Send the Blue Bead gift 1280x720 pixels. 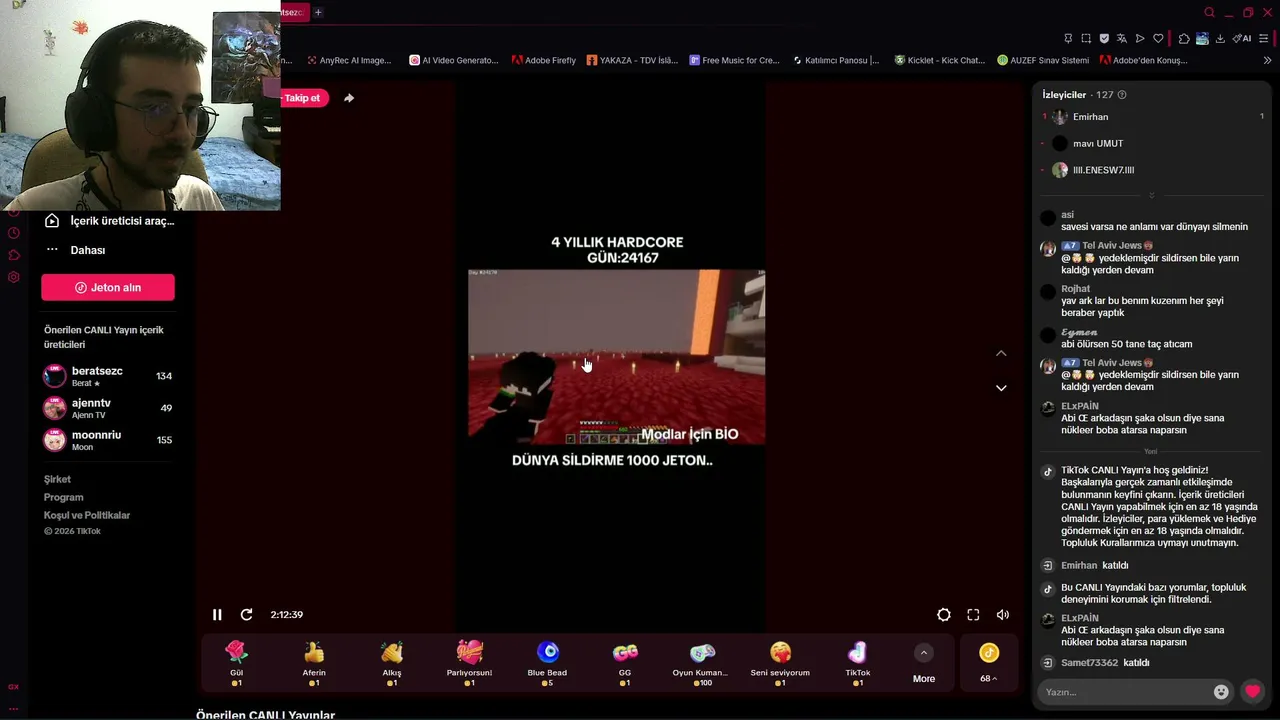click(x=547, y=664)
